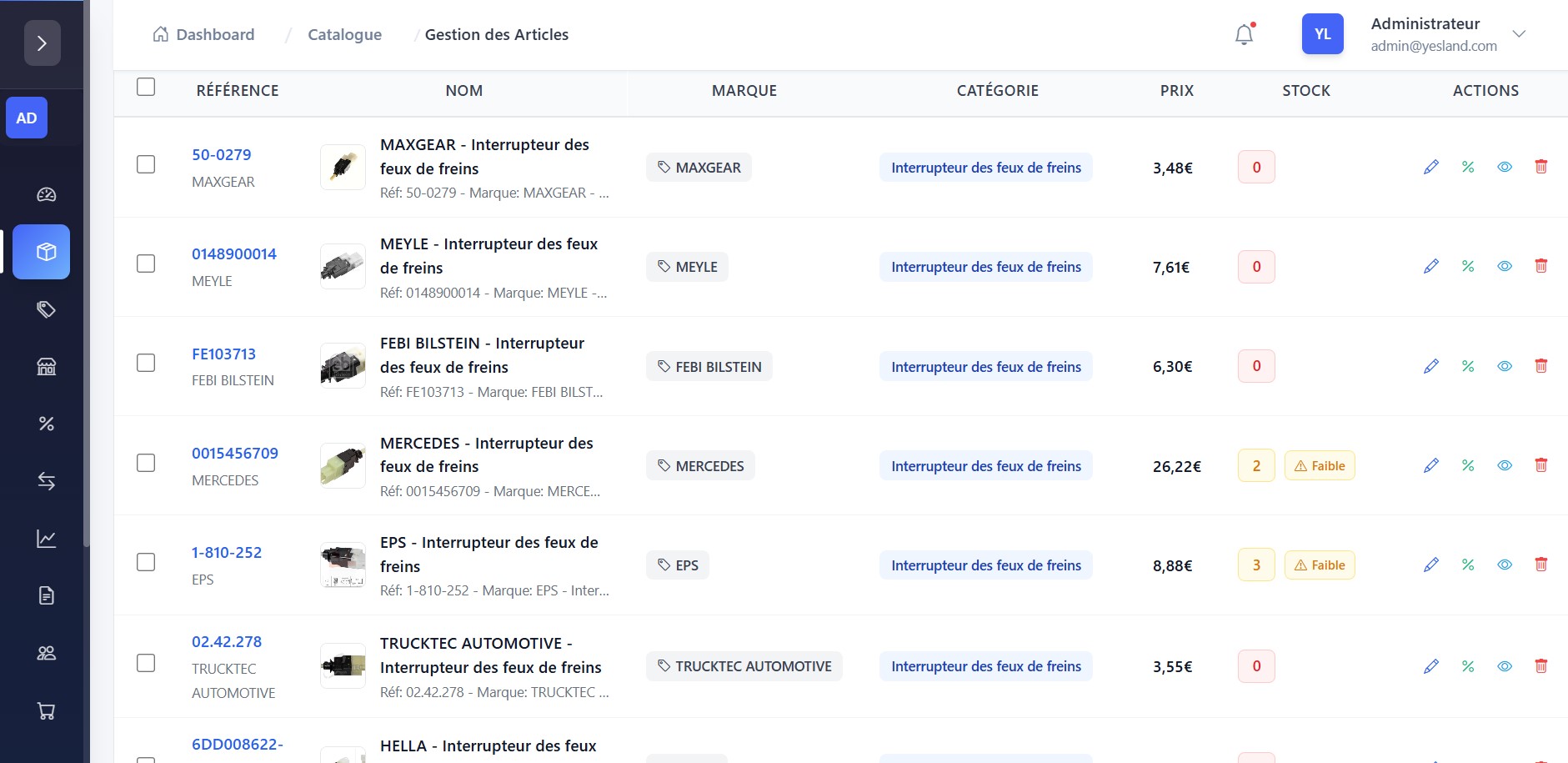Open reference link 0148900014
This screenshot has width=1568, height=763.
[x=234, y=254]
